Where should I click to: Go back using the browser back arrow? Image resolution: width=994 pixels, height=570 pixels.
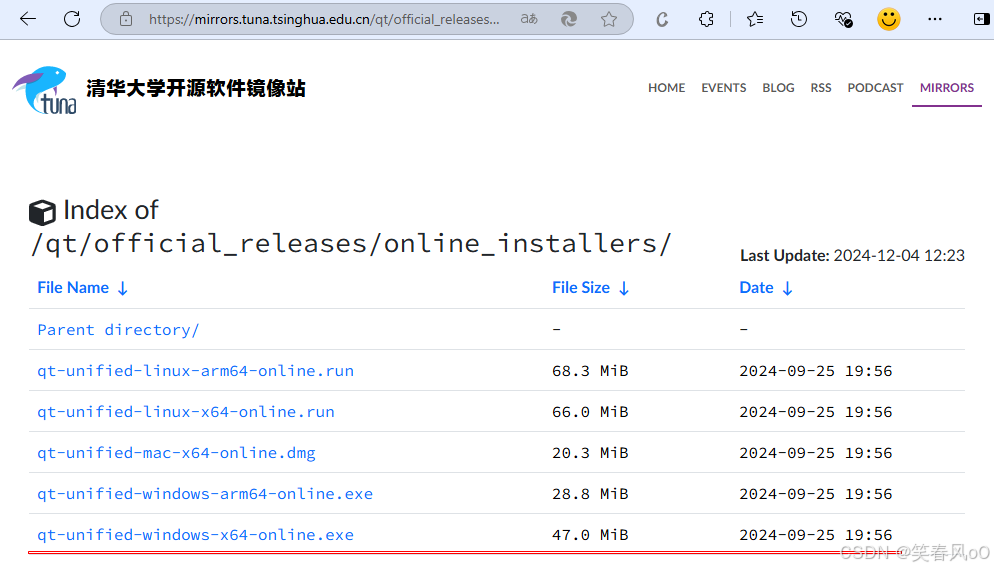coord(28,19)
